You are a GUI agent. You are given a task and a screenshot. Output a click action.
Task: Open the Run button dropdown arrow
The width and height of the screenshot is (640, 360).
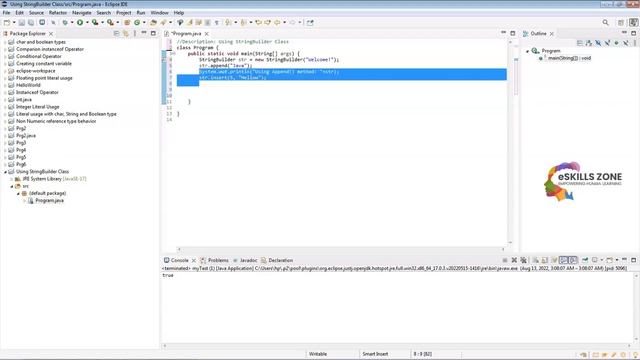pos(87,23)
